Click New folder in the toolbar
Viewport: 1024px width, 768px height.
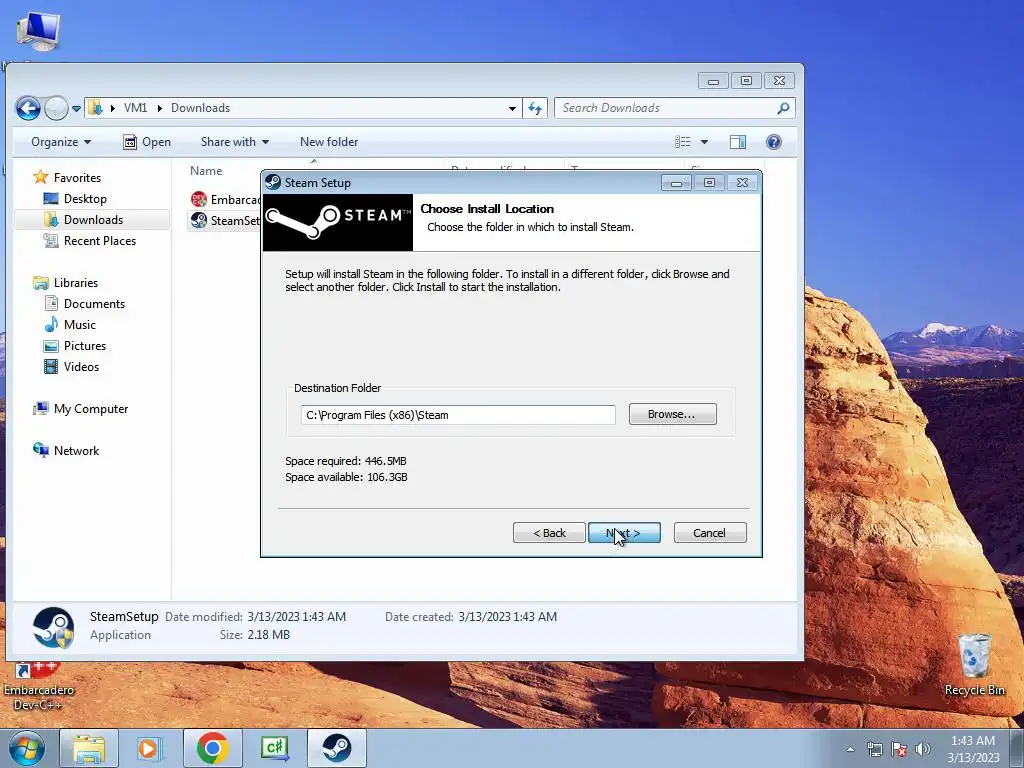point(328,142)
